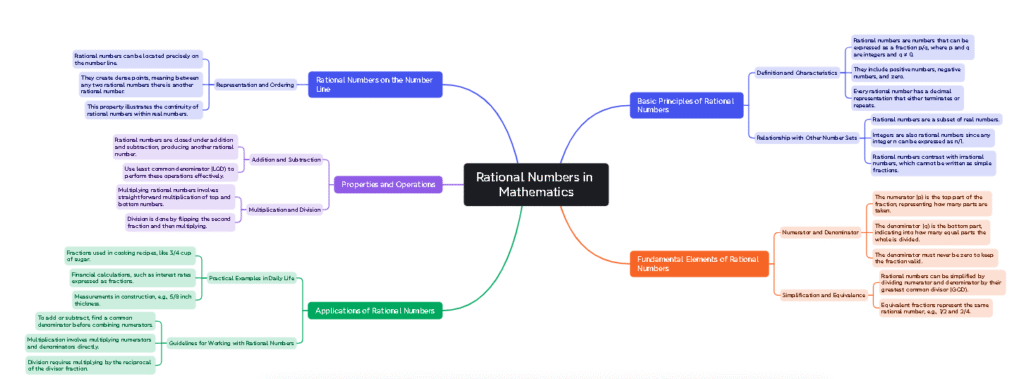
Task: Click the 'Addition and Subtraction' subtopic
Action: click(x=286, y=159)
